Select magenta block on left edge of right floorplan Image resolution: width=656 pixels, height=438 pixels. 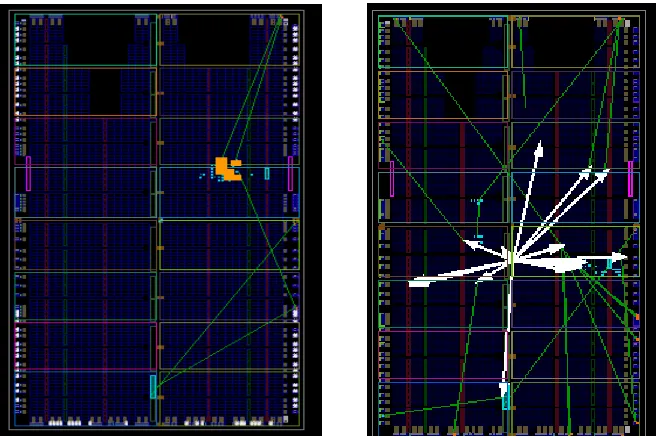tap(392, 179)
